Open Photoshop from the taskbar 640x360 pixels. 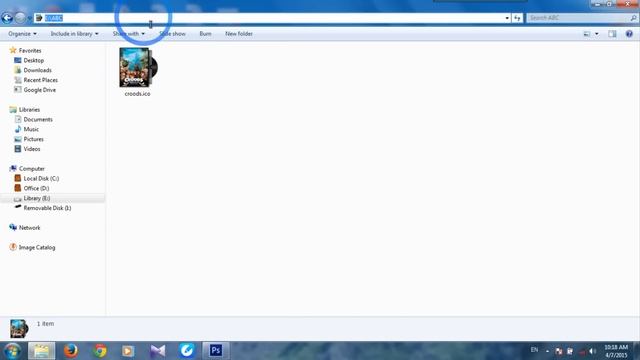(216, 351)
